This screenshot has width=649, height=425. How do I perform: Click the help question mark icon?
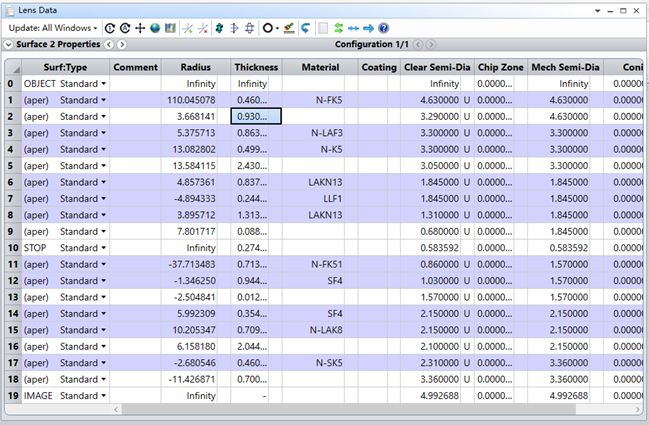click(384, 28)
